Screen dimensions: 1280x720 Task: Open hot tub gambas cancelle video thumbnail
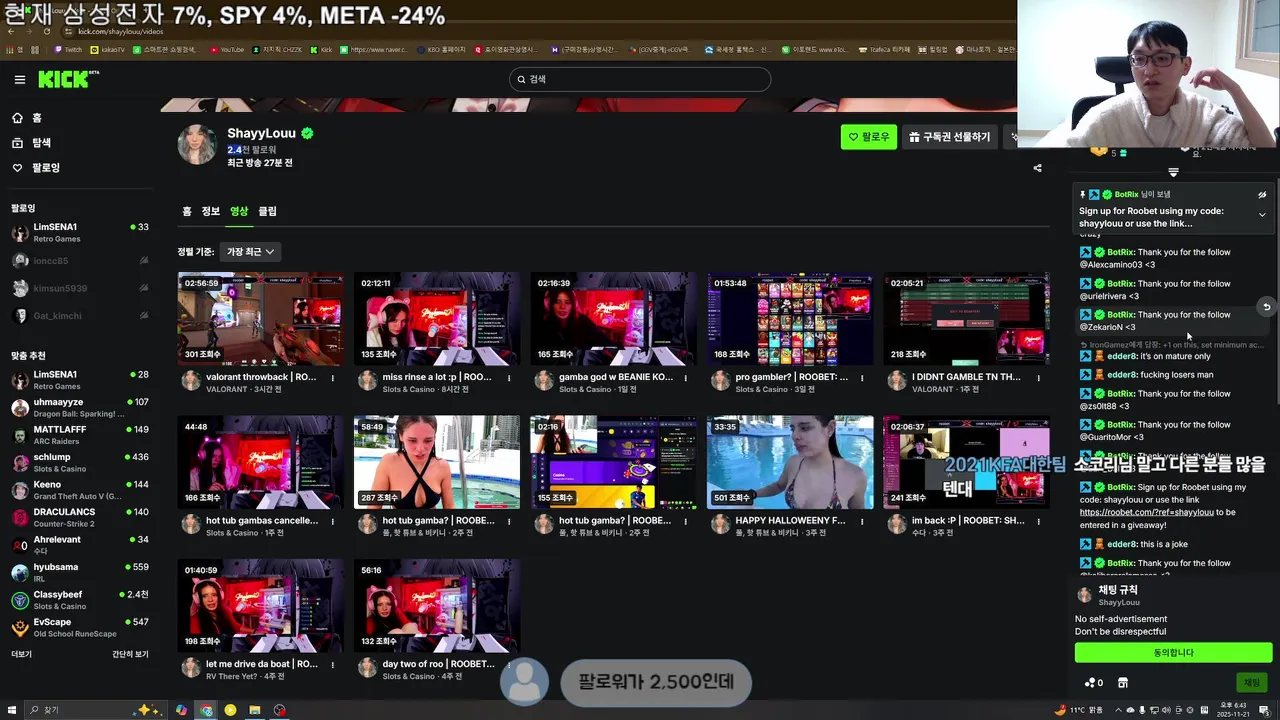[x=260, y=462]
